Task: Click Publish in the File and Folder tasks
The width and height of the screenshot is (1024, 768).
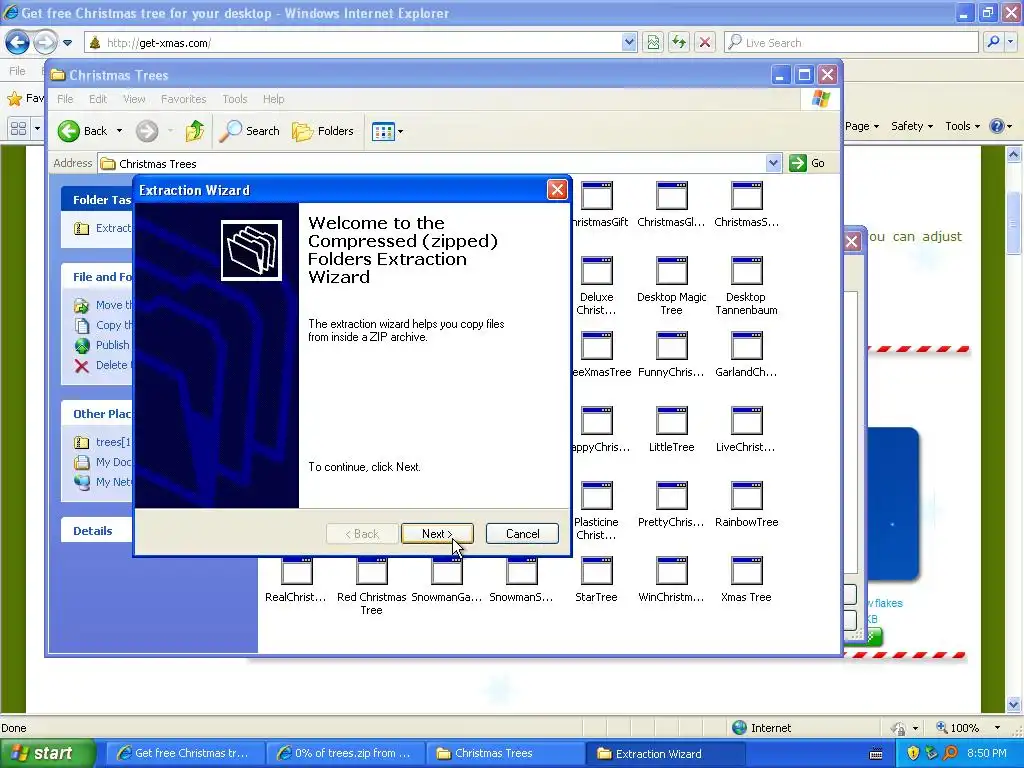Action: click(103, 345)
